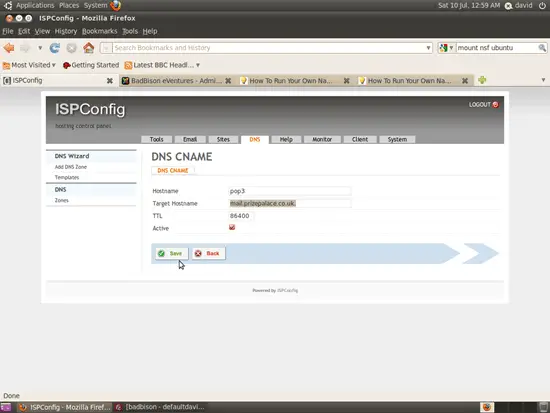Select the DNS module tab

pyautogui.click(x=255, y=139)
